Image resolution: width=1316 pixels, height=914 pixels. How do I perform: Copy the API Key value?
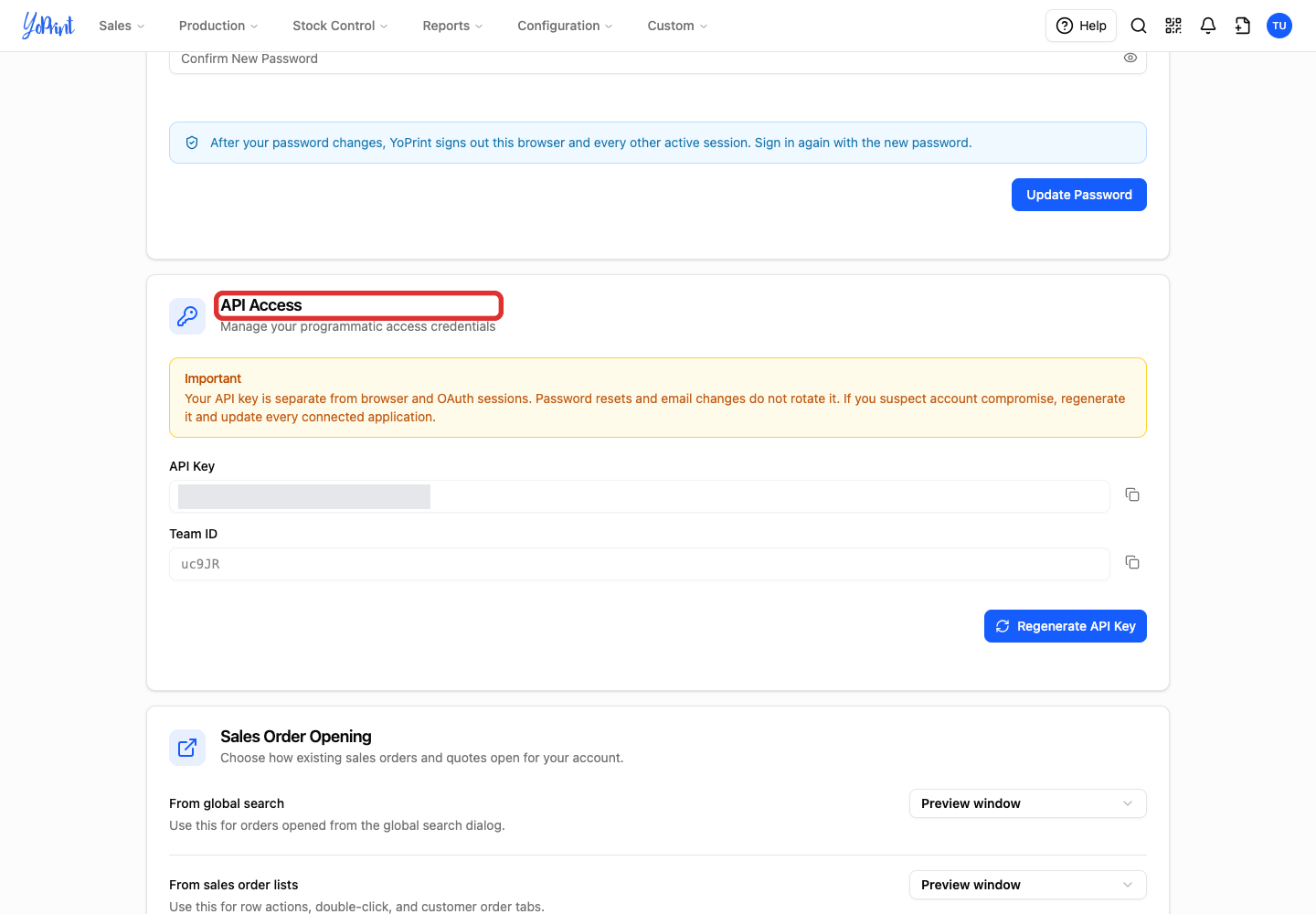[x=1132, y=494]
